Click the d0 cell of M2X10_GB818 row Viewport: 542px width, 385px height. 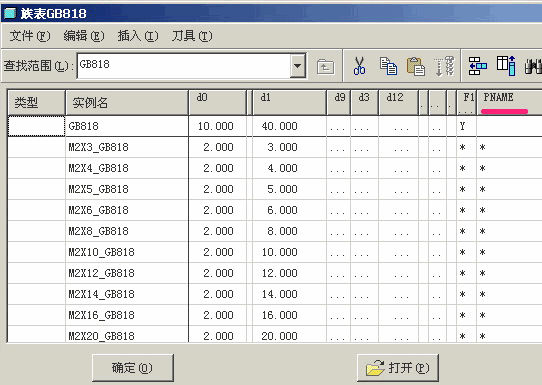[218, 252]
